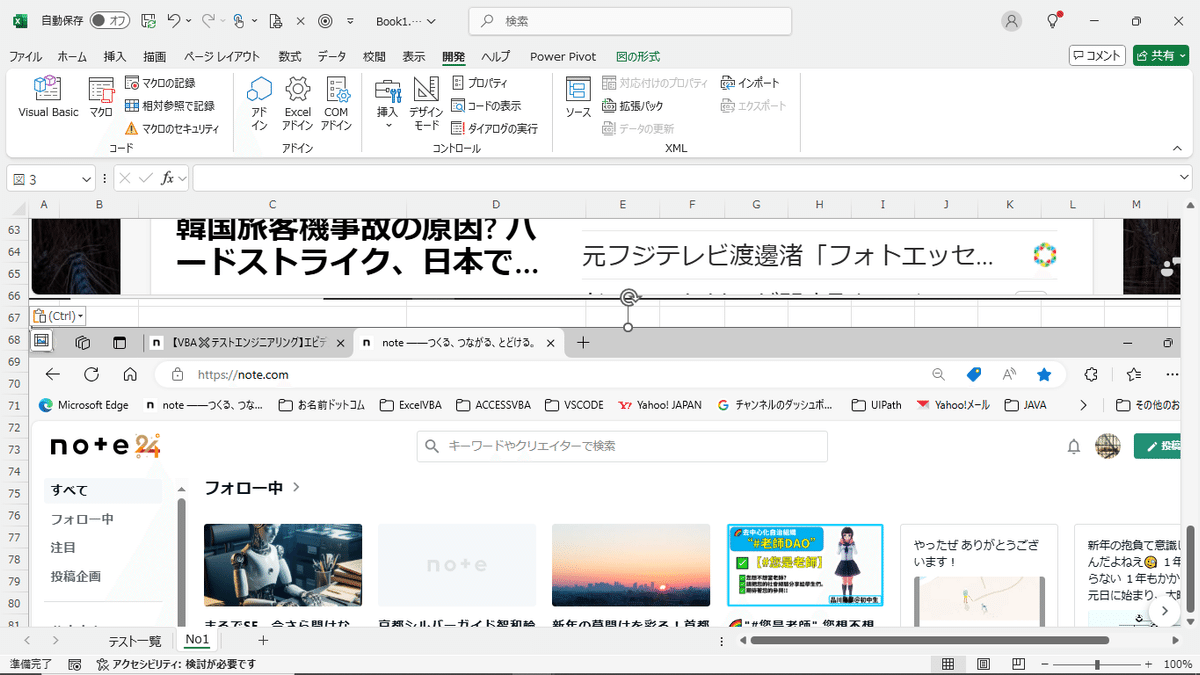Open the マクロ macros dialog
The image size is (1200, 675).
pyautogui.click(x=101, y=98)
